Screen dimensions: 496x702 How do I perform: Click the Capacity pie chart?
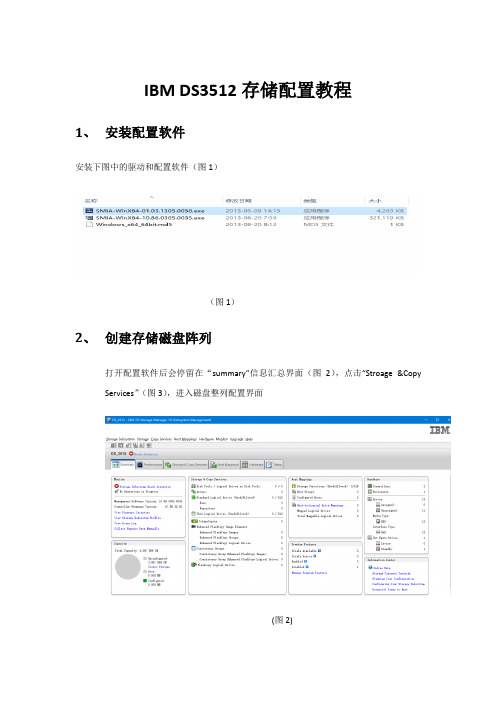128,566
